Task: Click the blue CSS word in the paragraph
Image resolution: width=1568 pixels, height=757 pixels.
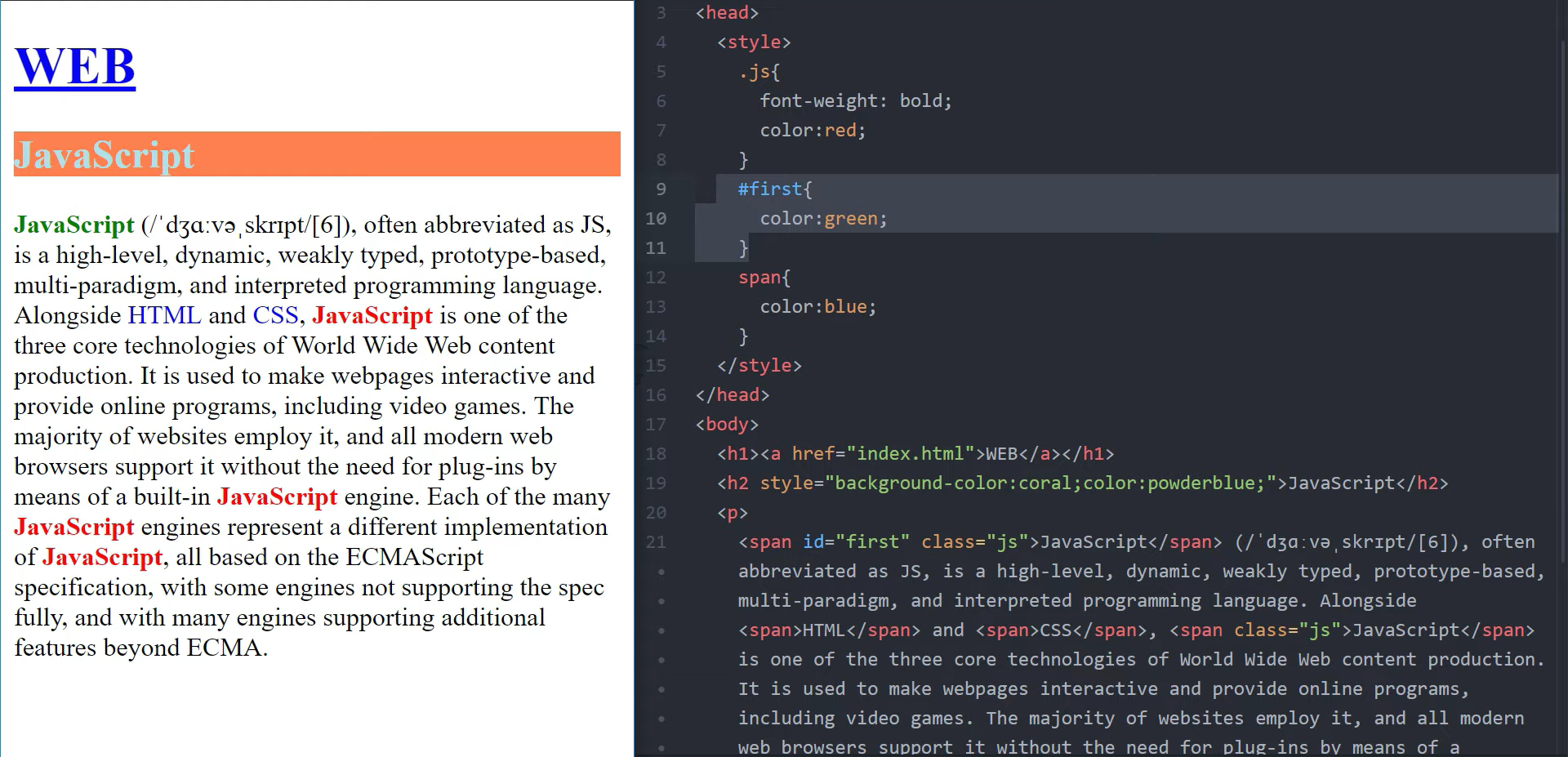Action: pyautogui.click(x=275, y=315)
